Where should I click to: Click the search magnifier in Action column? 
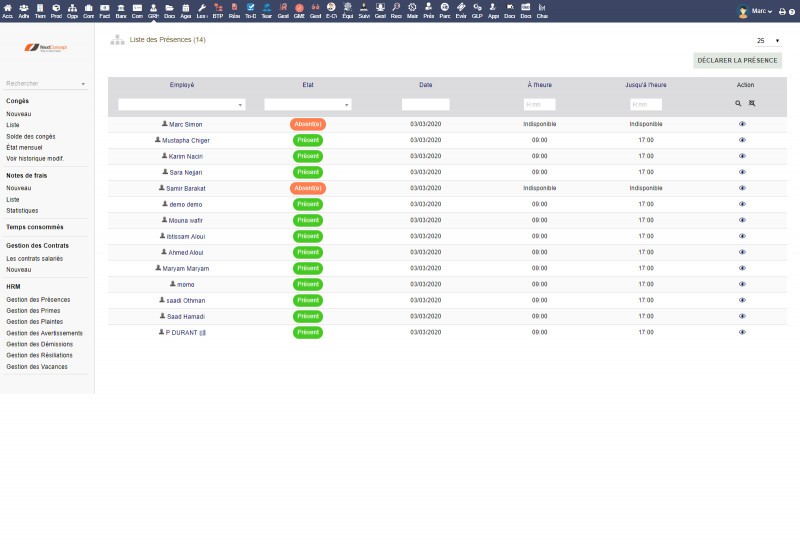(x=738, y=103)
